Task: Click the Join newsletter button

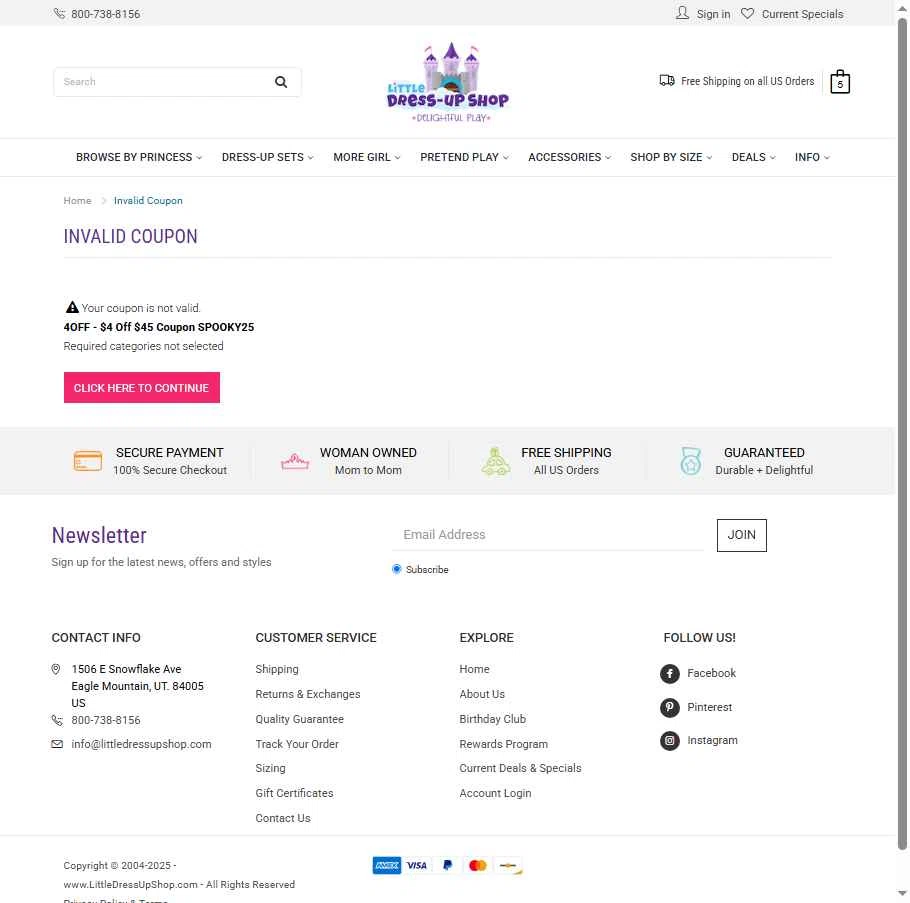Action: (x=741, y=535)
